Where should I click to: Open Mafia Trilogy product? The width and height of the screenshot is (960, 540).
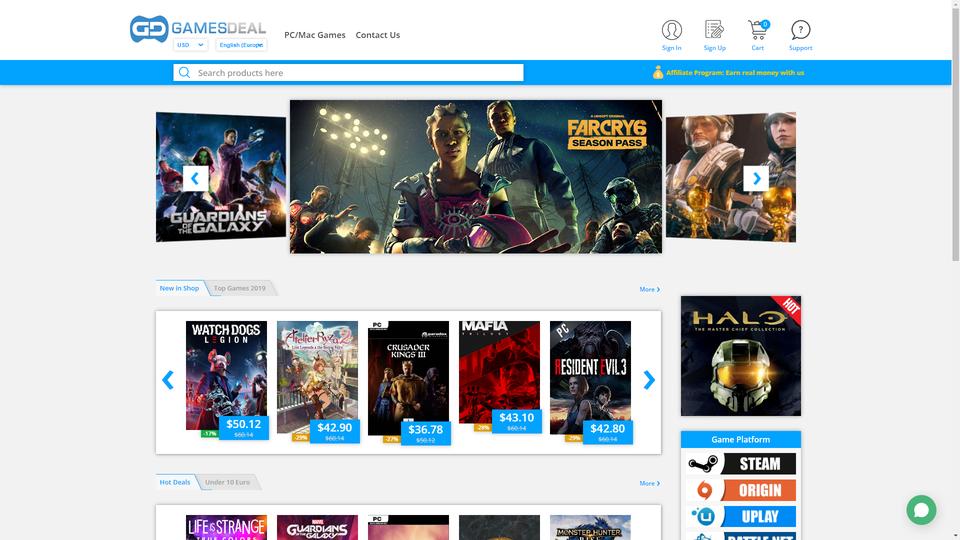[x=500, y=372]
